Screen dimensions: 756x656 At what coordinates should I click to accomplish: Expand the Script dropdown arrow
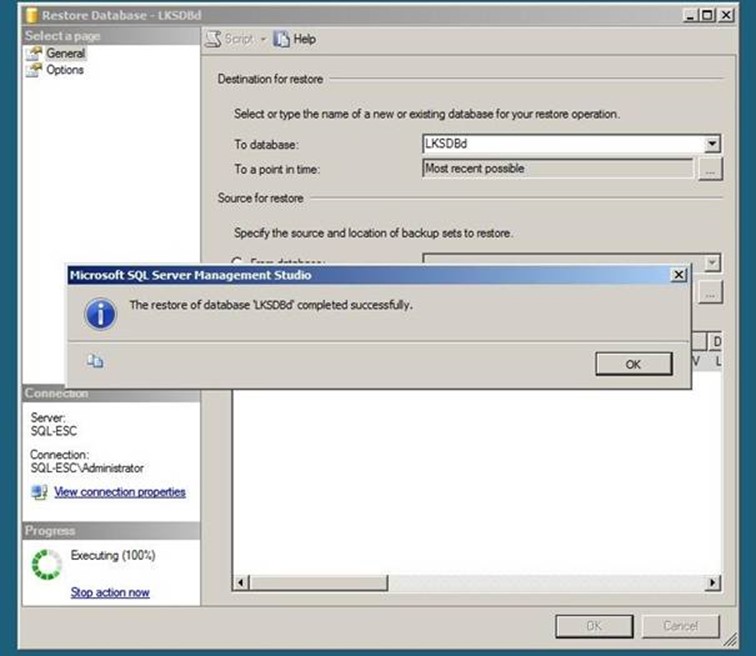264,39
